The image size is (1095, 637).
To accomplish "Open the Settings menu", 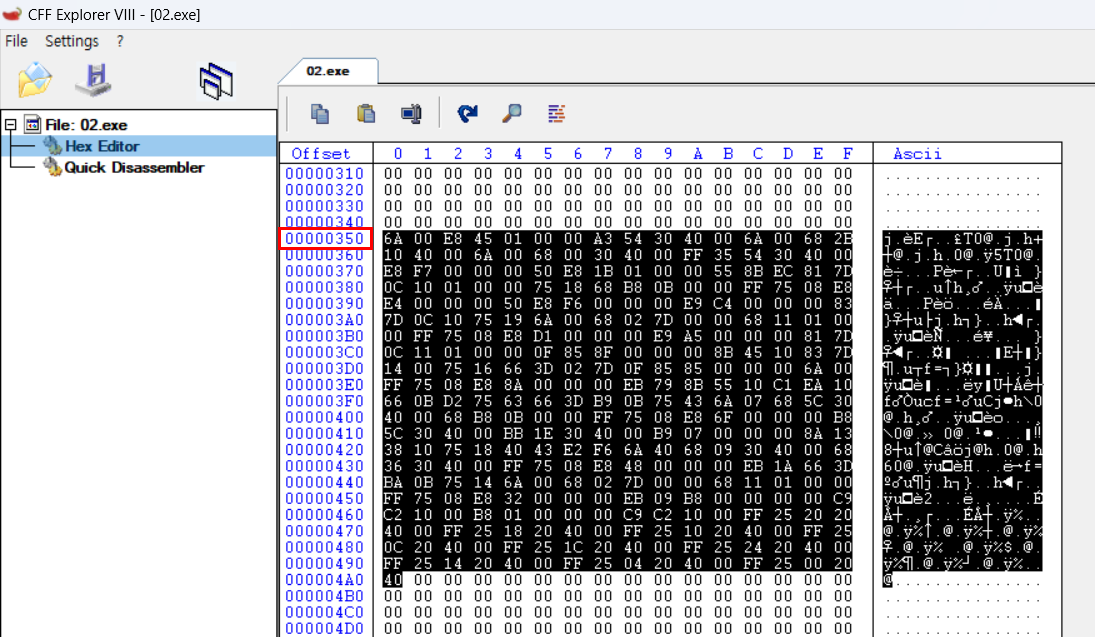I will pyautogui.click(x=72, y=41).
